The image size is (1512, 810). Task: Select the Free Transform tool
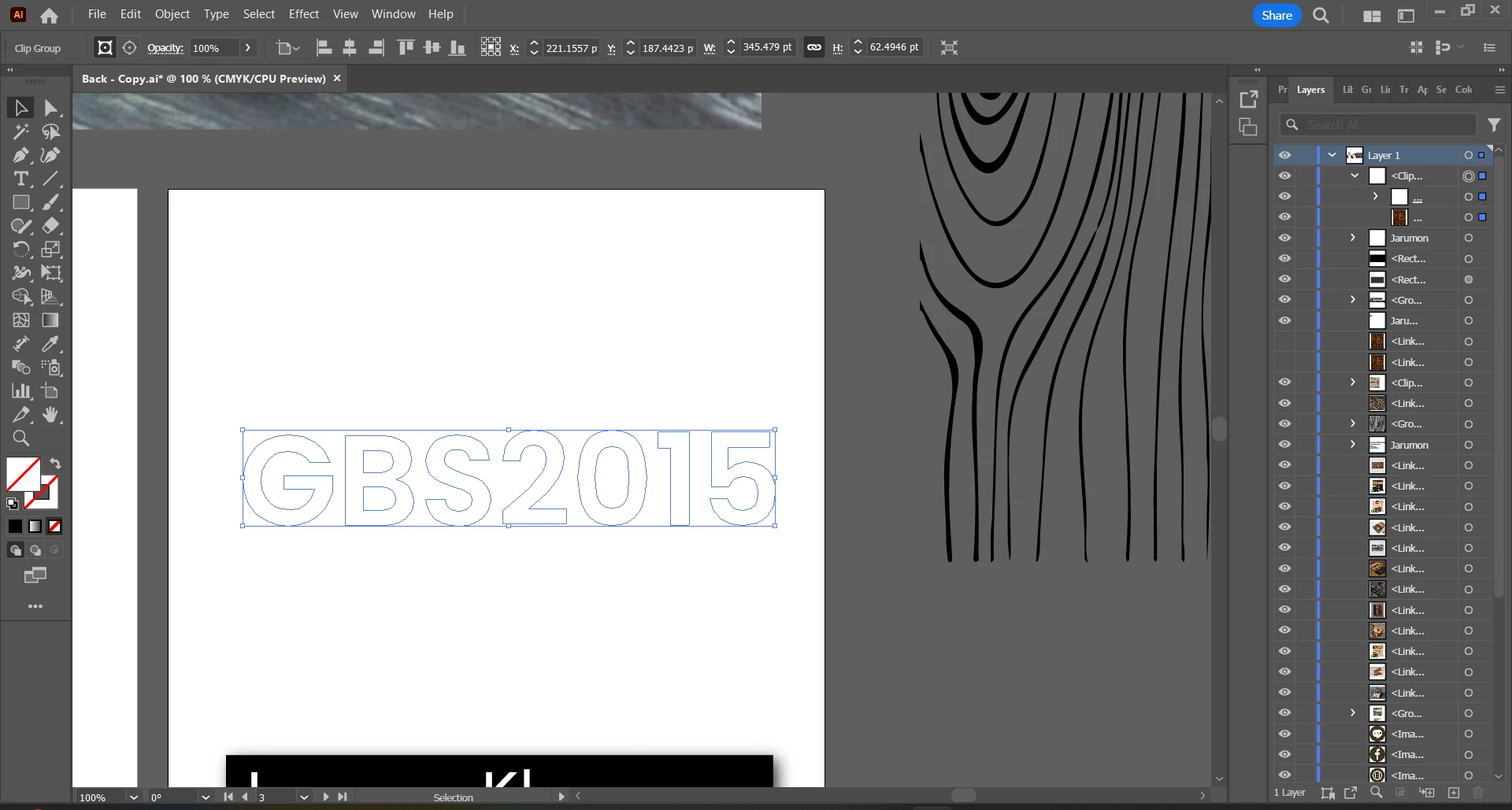click(x=51, y=273)
